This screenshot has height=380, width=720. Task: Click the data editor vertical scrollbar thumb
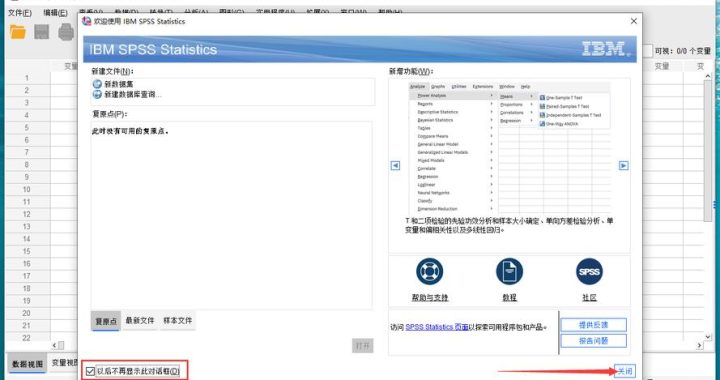click(708, 151)
